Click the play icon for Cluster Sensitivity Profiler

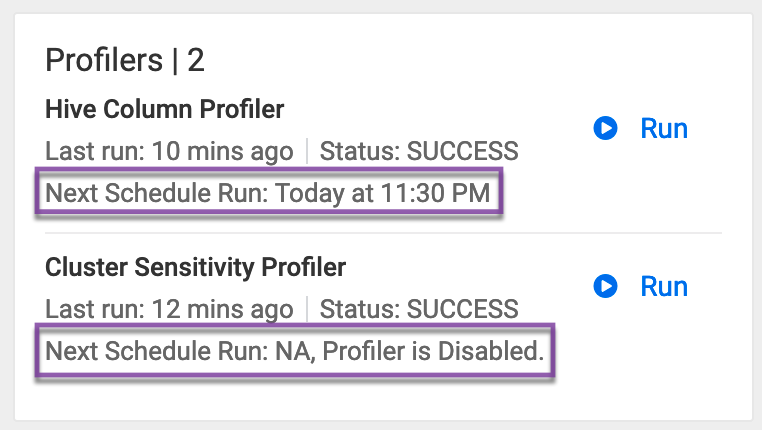[x=605, y=287]
